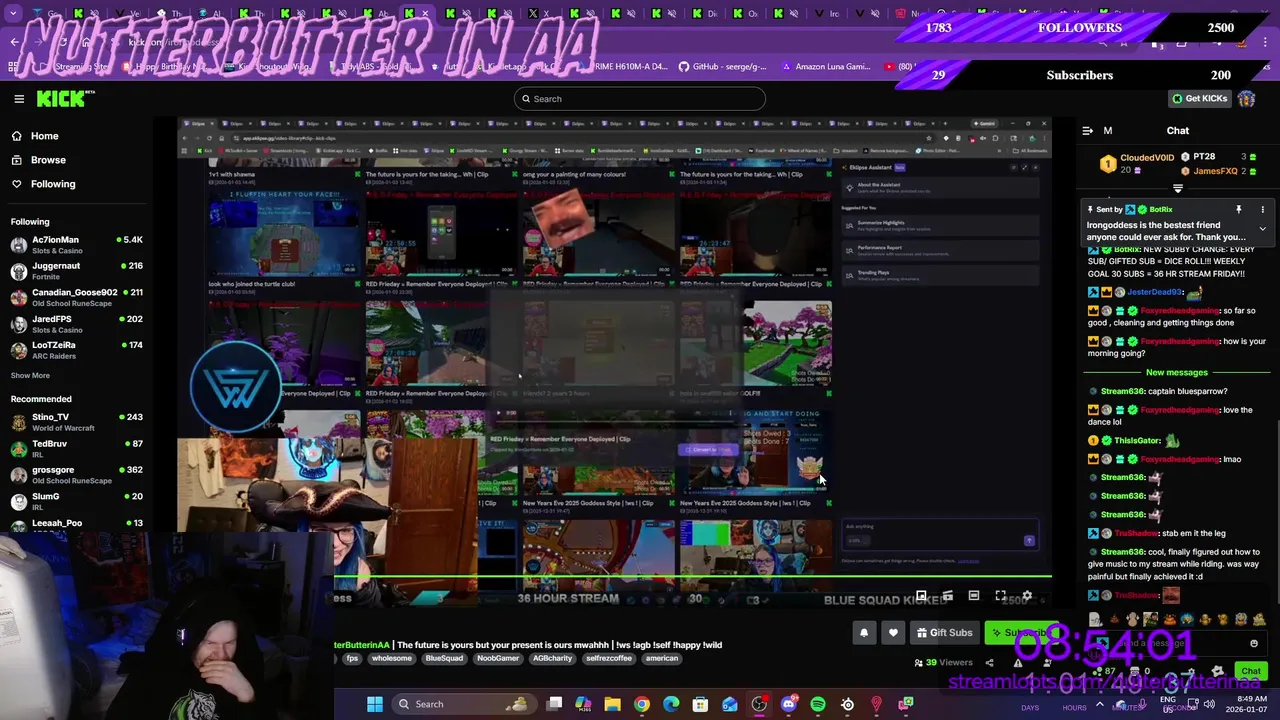The height and width of the screenshot is (720, 1280).
Task: Collapse the chat panel
Action: 1087,131
